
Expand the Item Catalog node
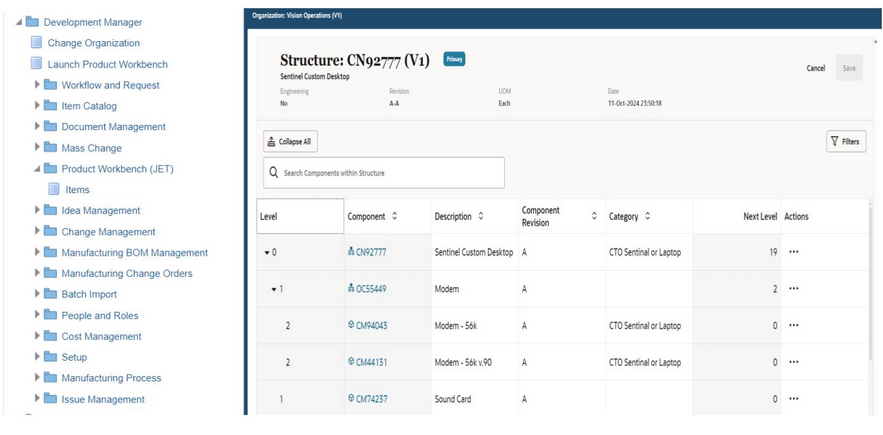coord(37,105)
